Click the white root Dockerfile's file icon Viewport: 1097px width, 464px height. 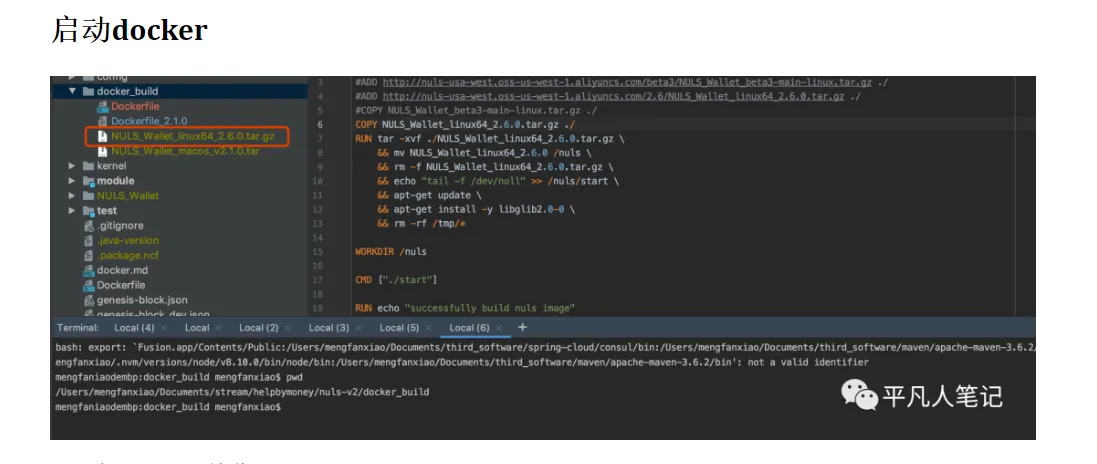point(88,286)
